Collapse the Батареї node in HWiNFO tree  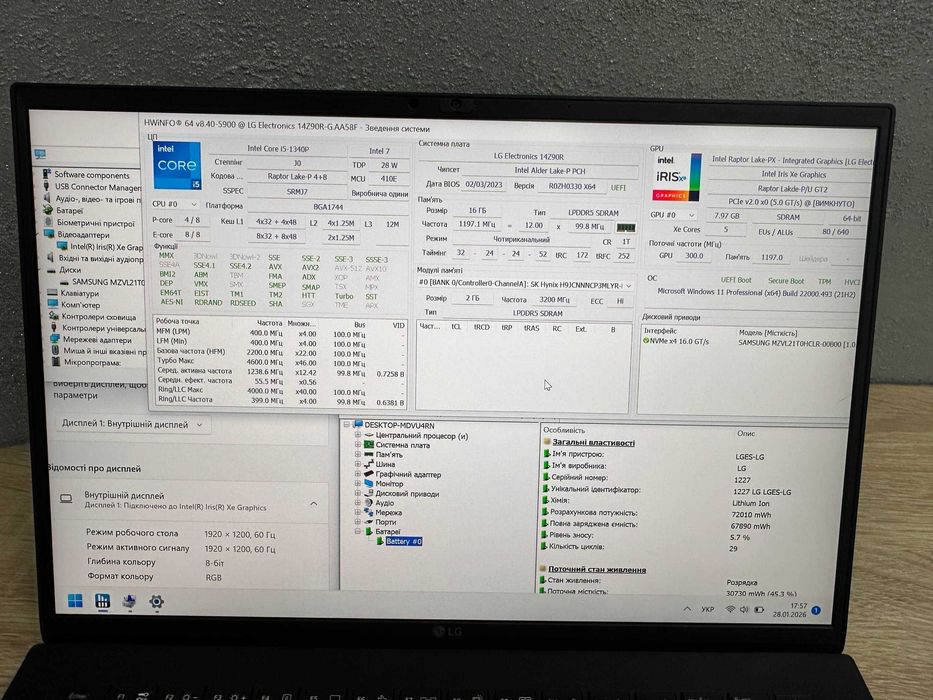(x=358, y=531)
